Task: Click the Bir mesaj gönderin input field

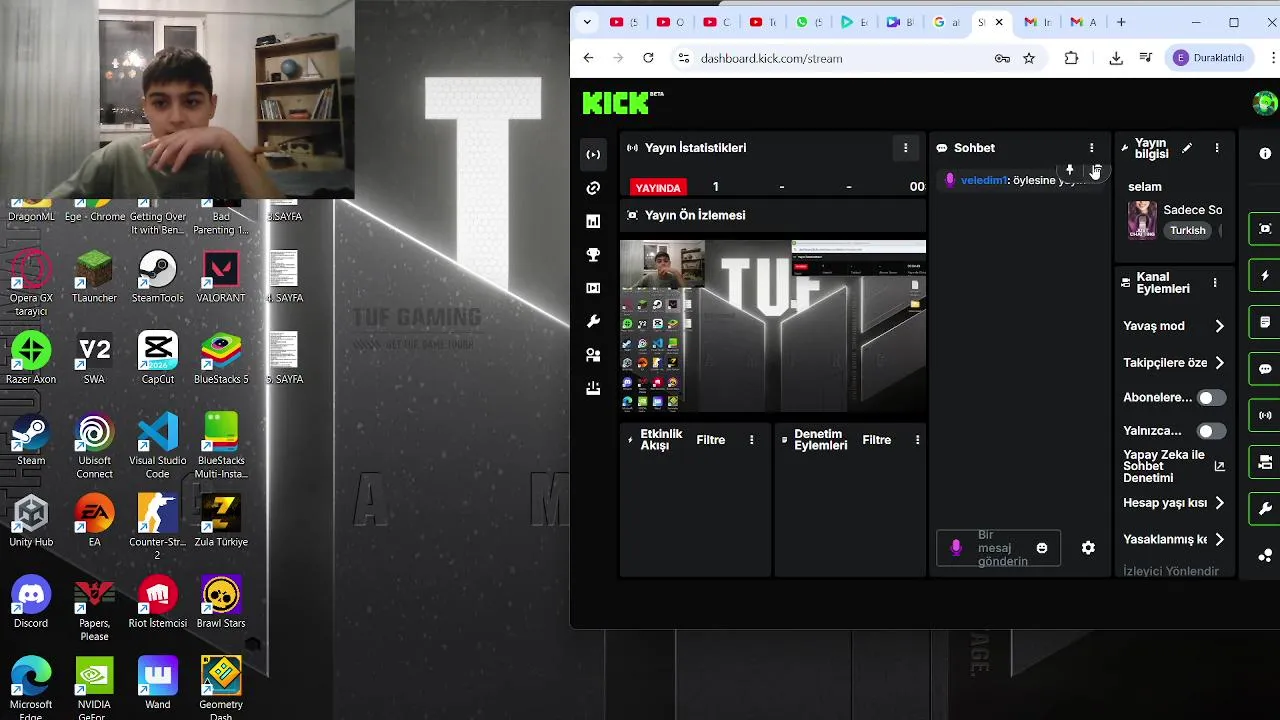Action: point(998,548)
